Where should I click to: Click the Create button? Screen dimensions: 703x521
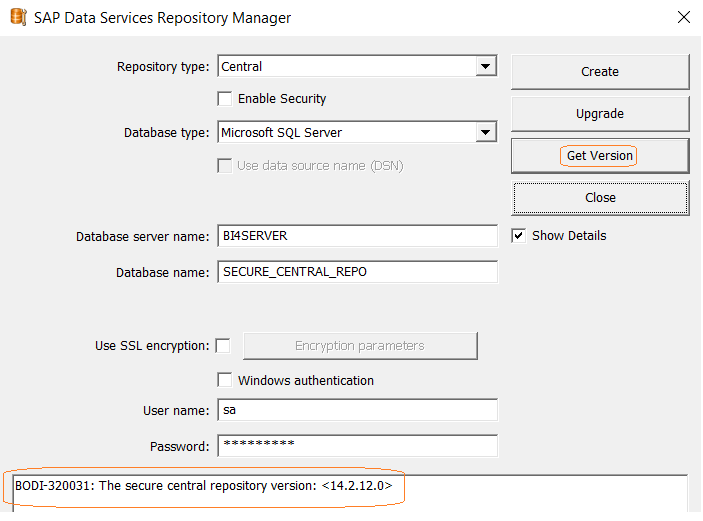tap(600, 72)
